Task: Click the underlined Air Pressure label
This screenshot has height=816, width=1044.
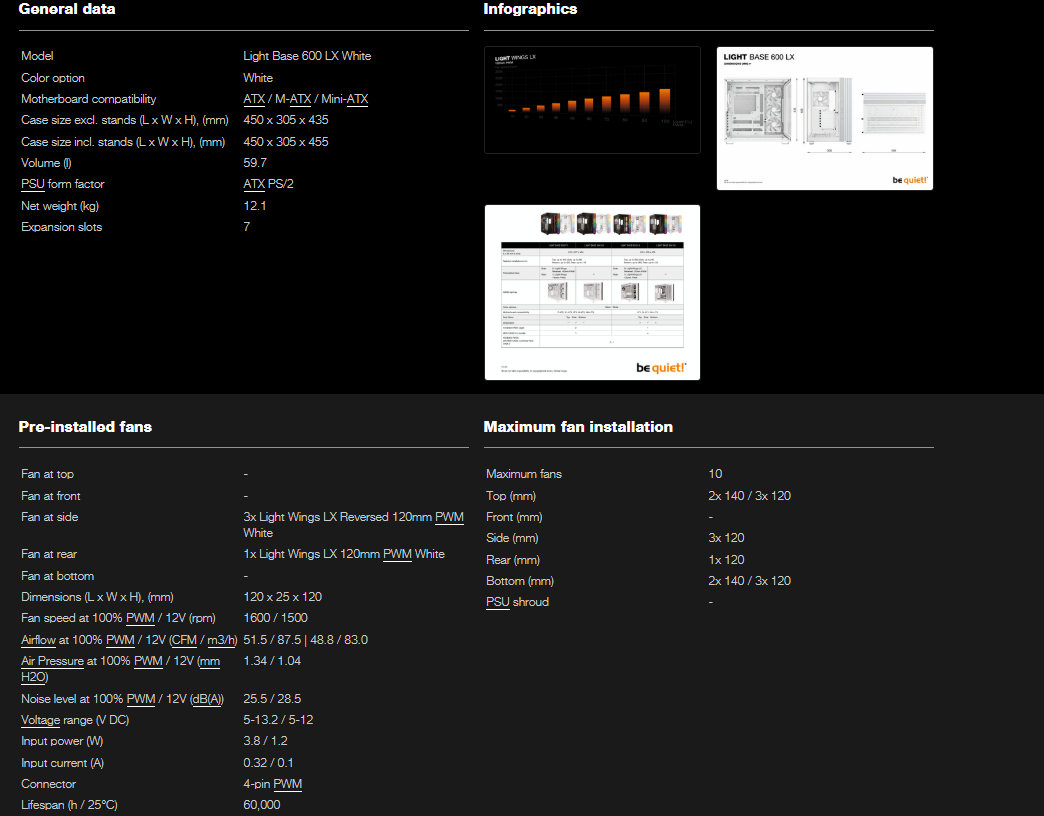Action: pos(50,661)
